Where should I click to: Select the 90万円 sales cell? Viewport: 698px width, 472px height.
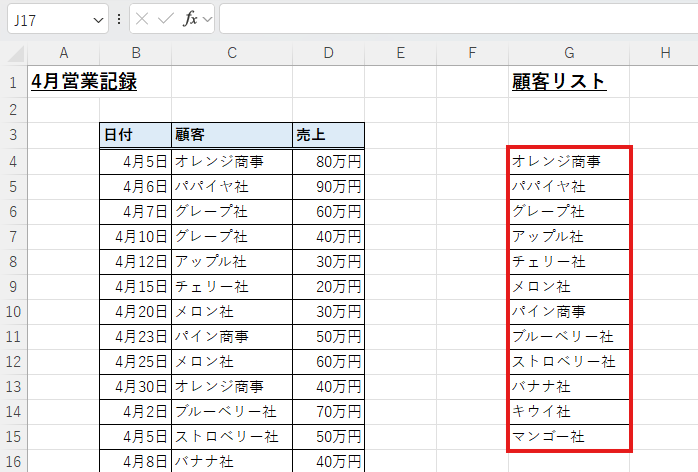pos(327,185)
